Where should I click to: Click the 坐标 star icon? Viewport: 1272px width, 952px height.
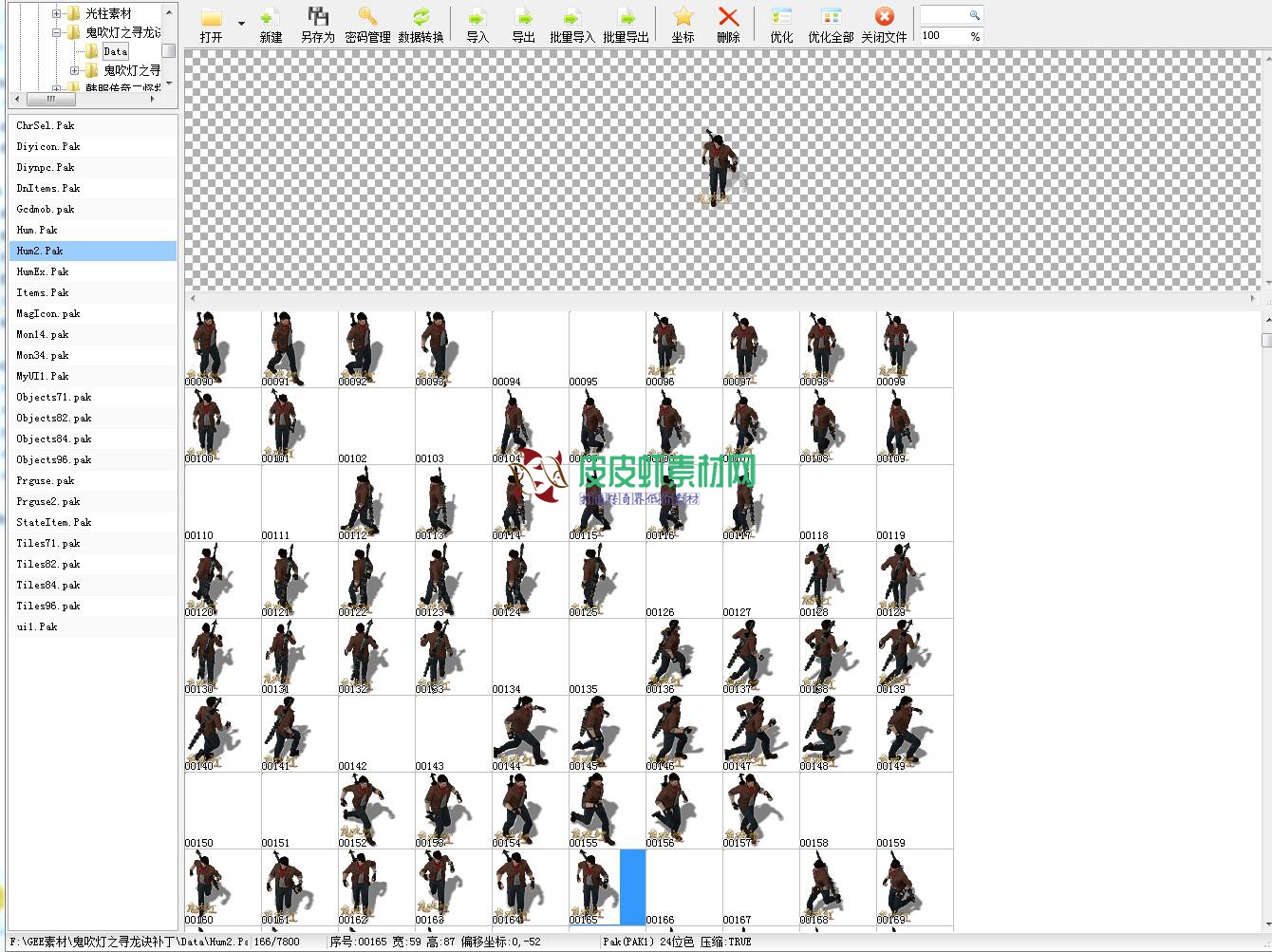point(683,19)
